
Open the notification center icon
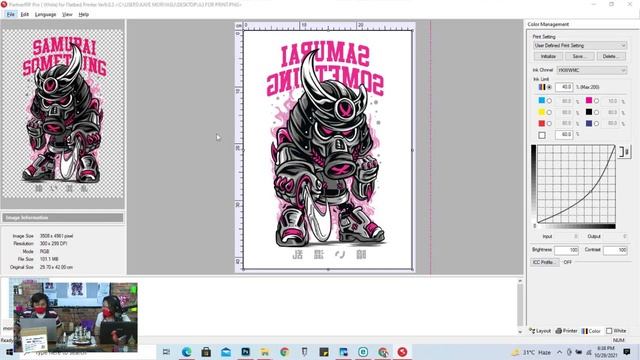pyautogui.click(x=627, y=352)
